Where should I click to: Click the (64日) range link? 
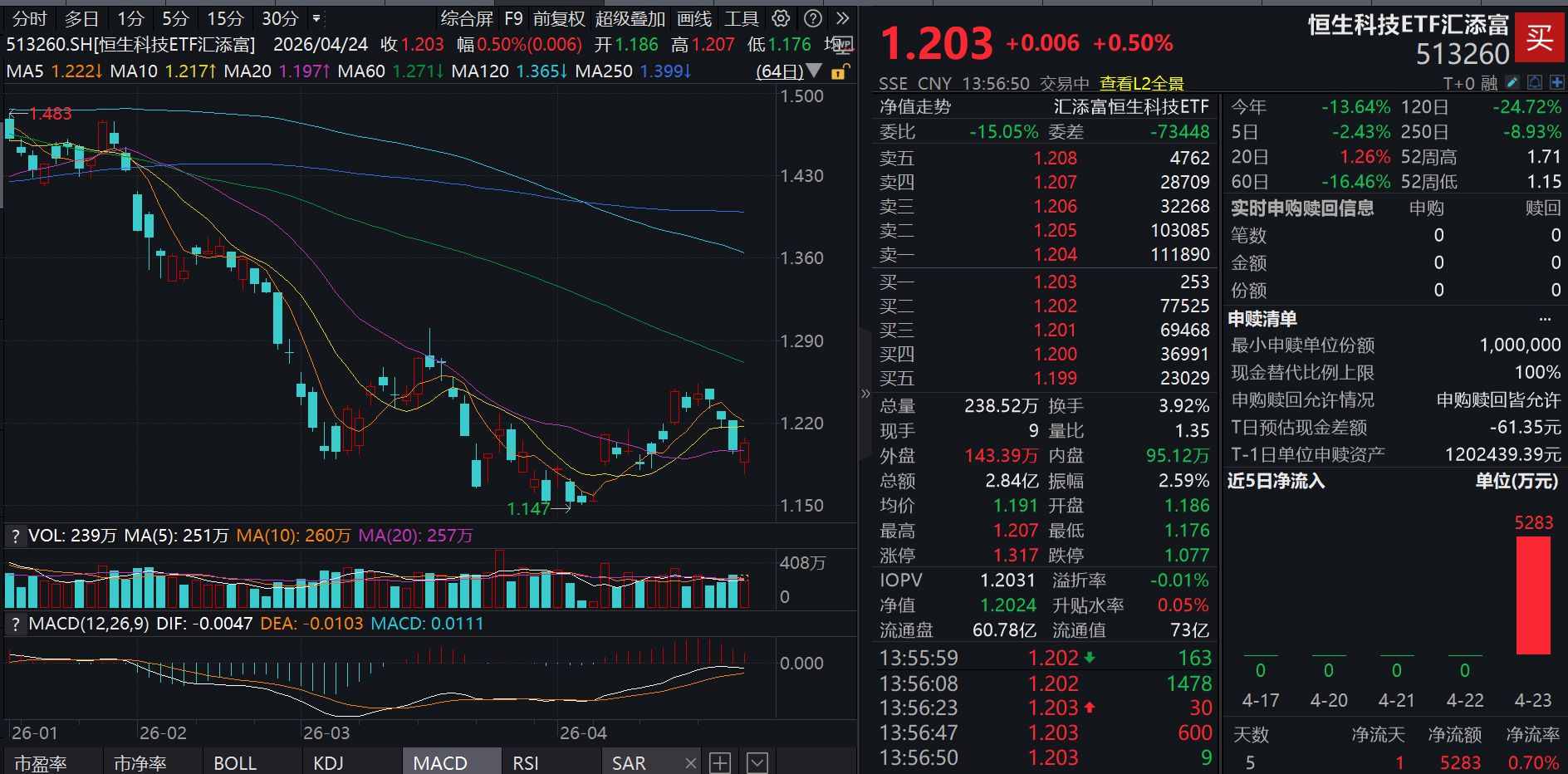pyautogui.click(x=780, y=71)
